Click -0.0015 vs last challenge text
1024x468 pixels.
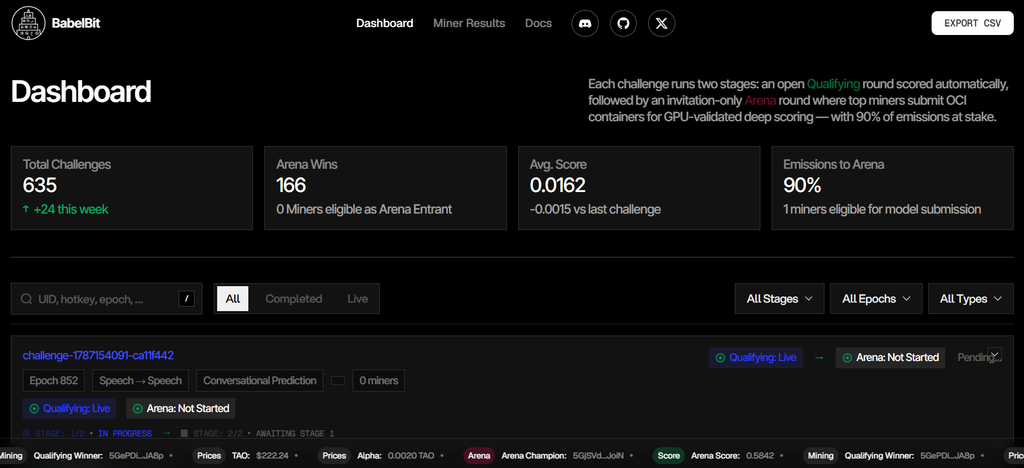click(x=595, y=210)
